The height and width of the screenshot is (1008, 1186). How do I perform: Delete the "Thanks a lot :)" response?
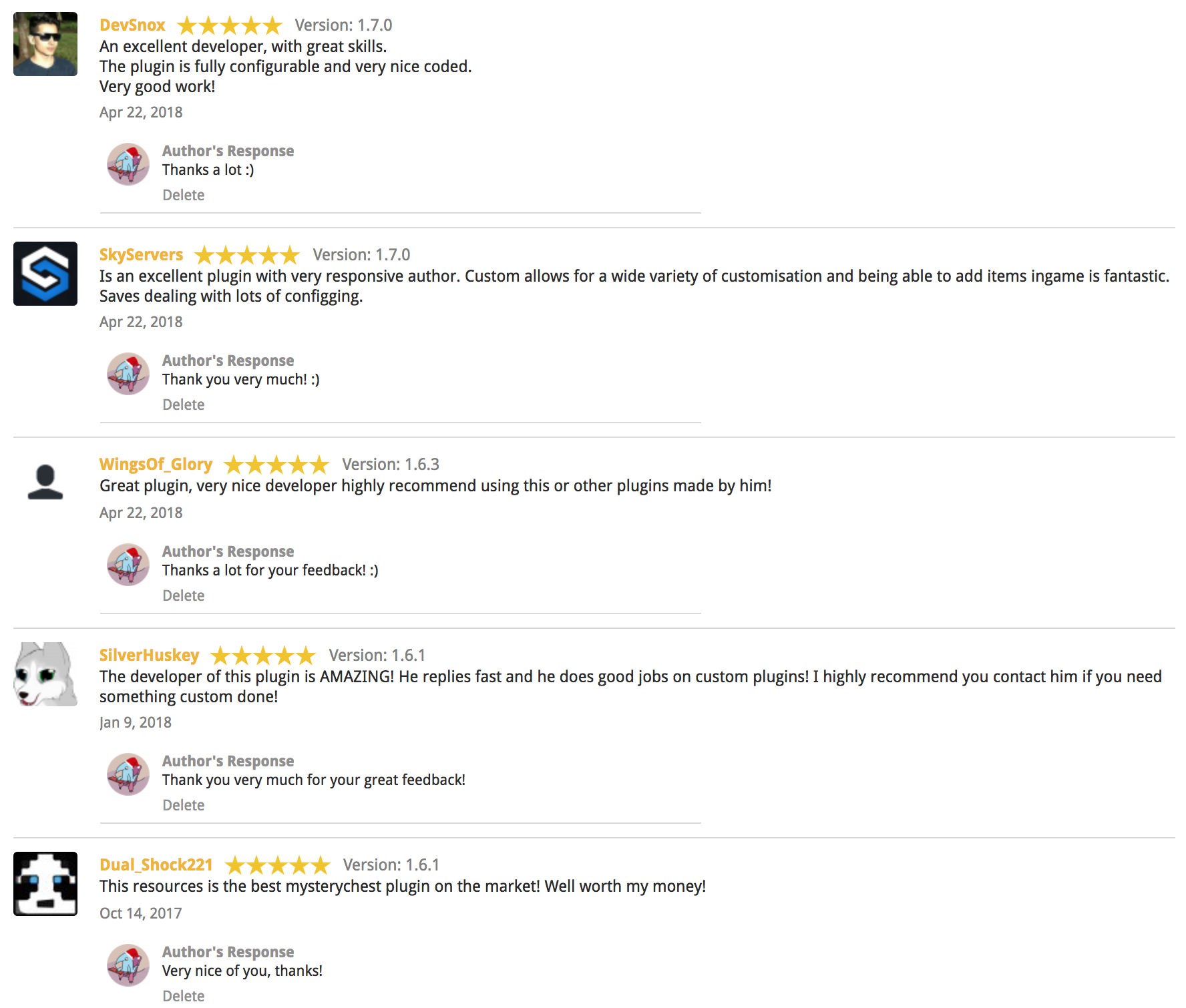pos(184,196)
